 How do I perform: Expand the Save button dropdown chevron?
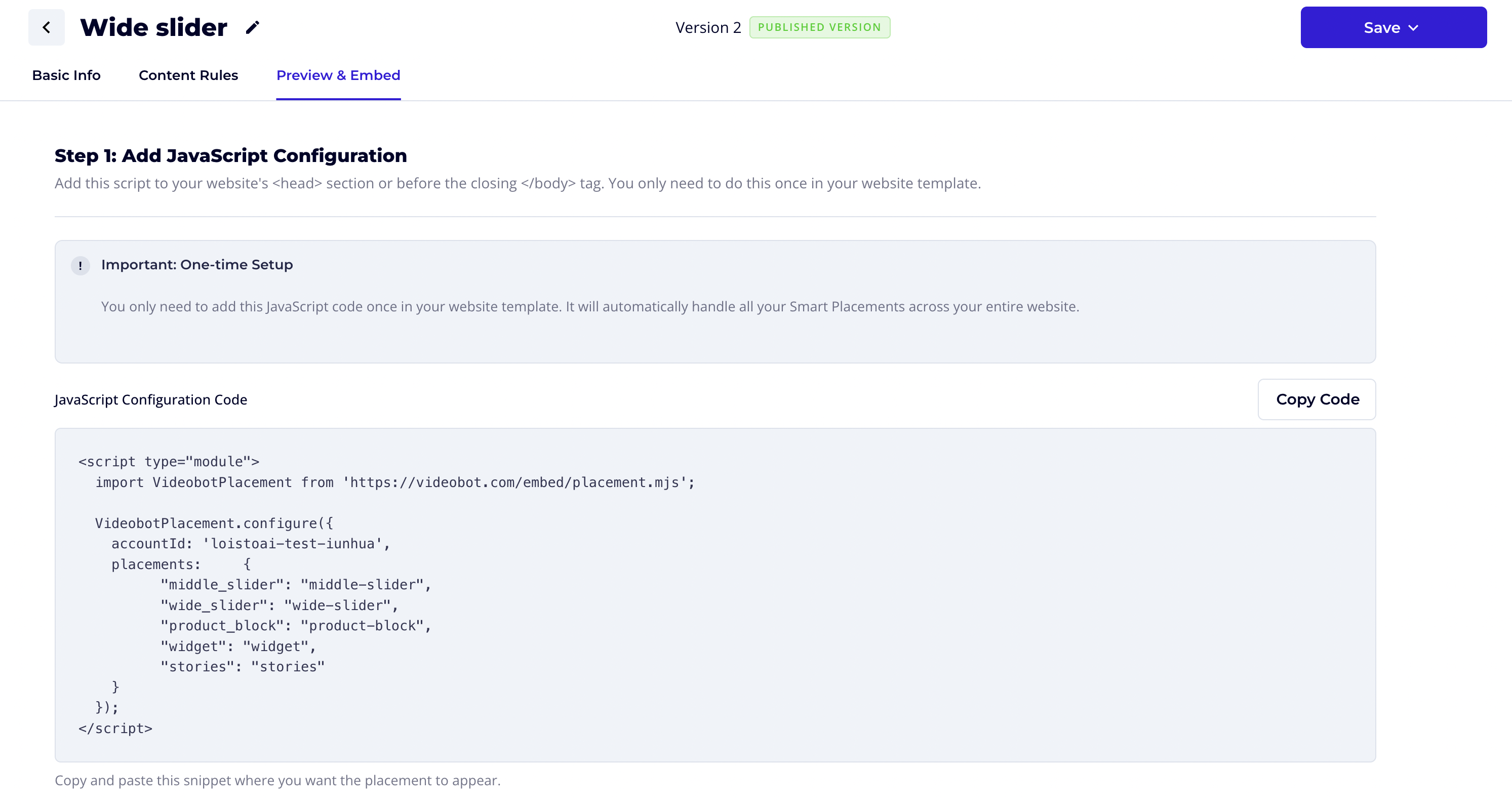coord(1413,28)
